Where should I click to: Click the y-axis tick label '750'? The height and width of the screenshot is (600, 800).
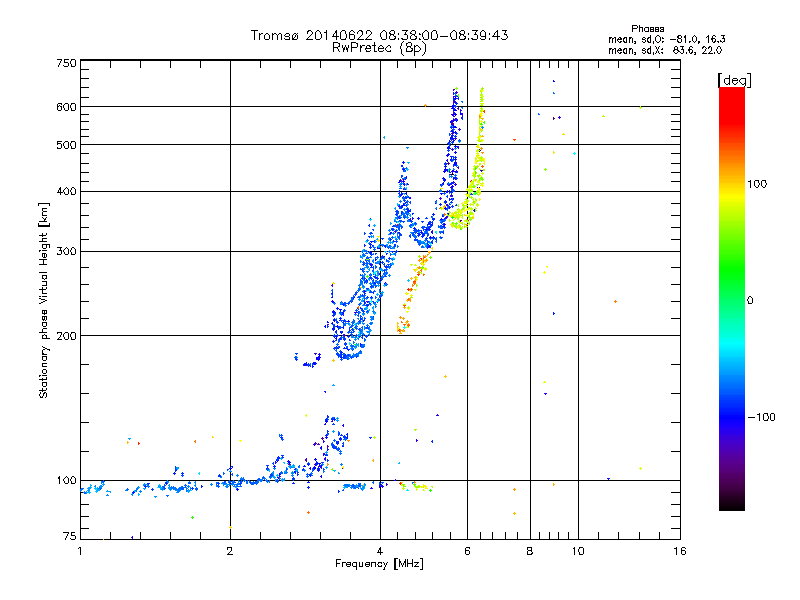coord(66,63)
